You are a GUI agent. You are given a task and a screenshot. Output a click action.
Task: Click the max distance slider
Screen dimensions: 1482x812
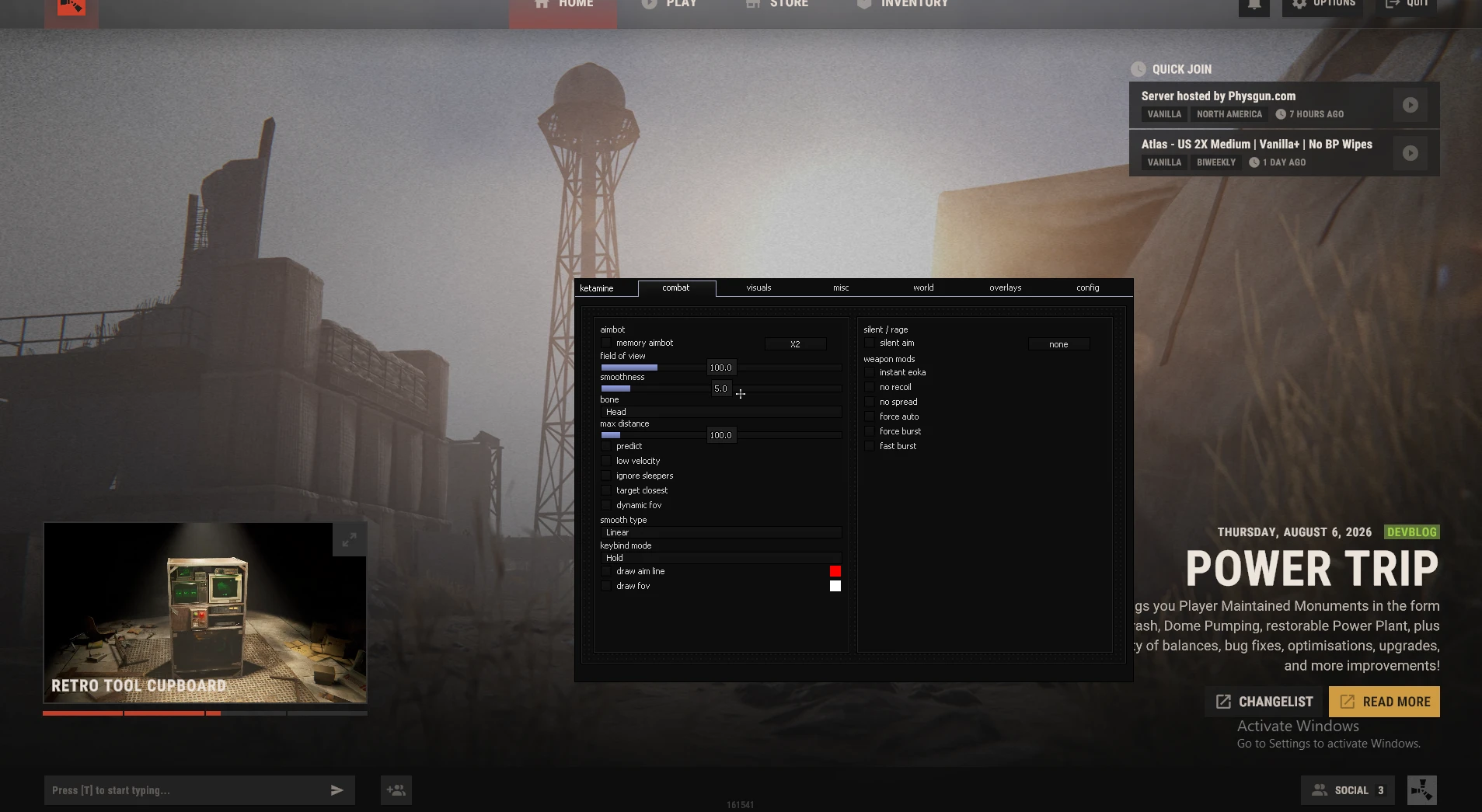point(721,435)
